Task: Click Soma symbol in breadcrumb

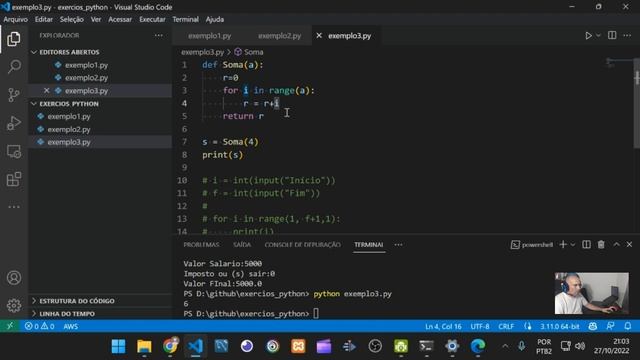Action: coord(249,52)
